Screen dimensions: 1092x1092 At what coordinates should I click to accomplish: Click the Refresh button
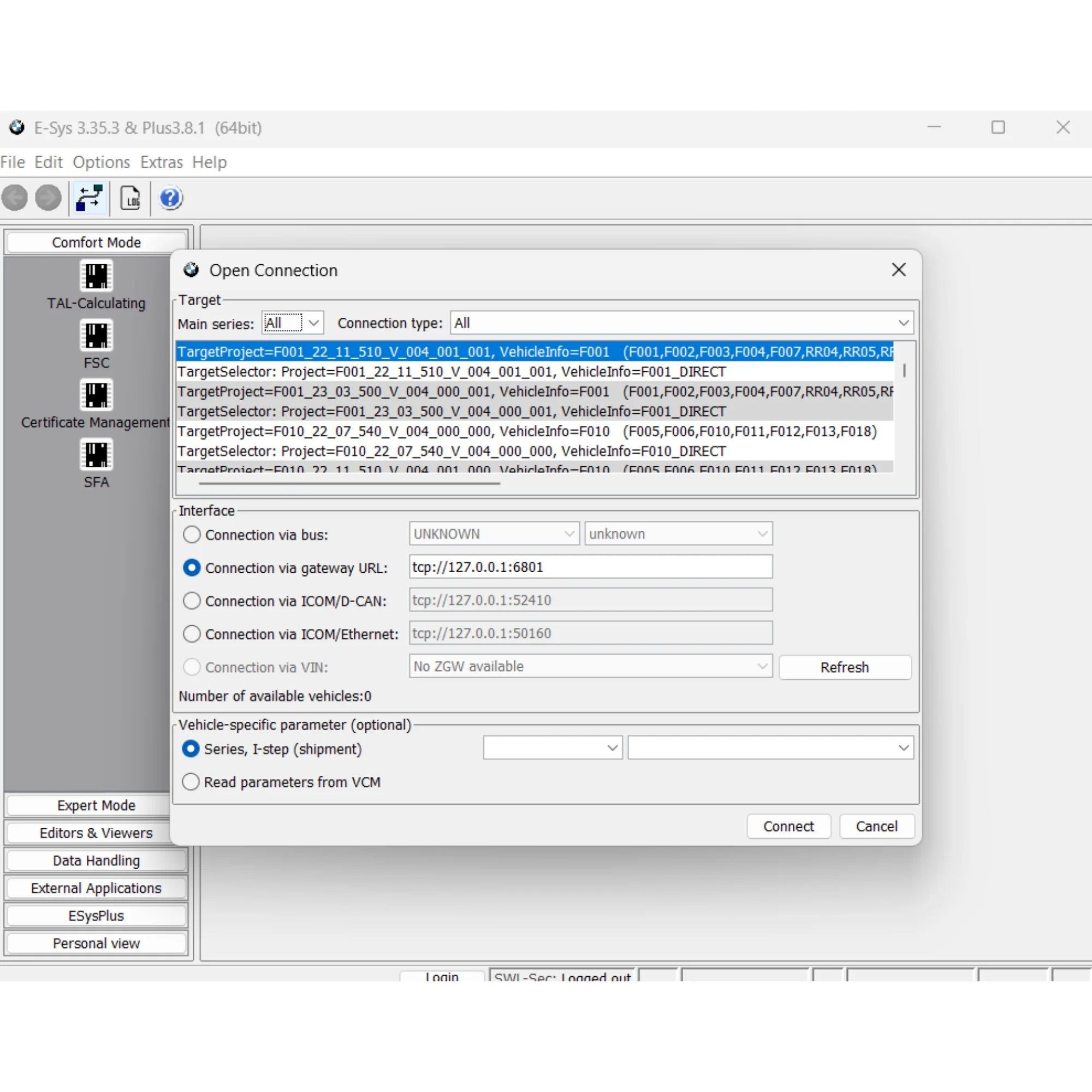pos(845,667)
